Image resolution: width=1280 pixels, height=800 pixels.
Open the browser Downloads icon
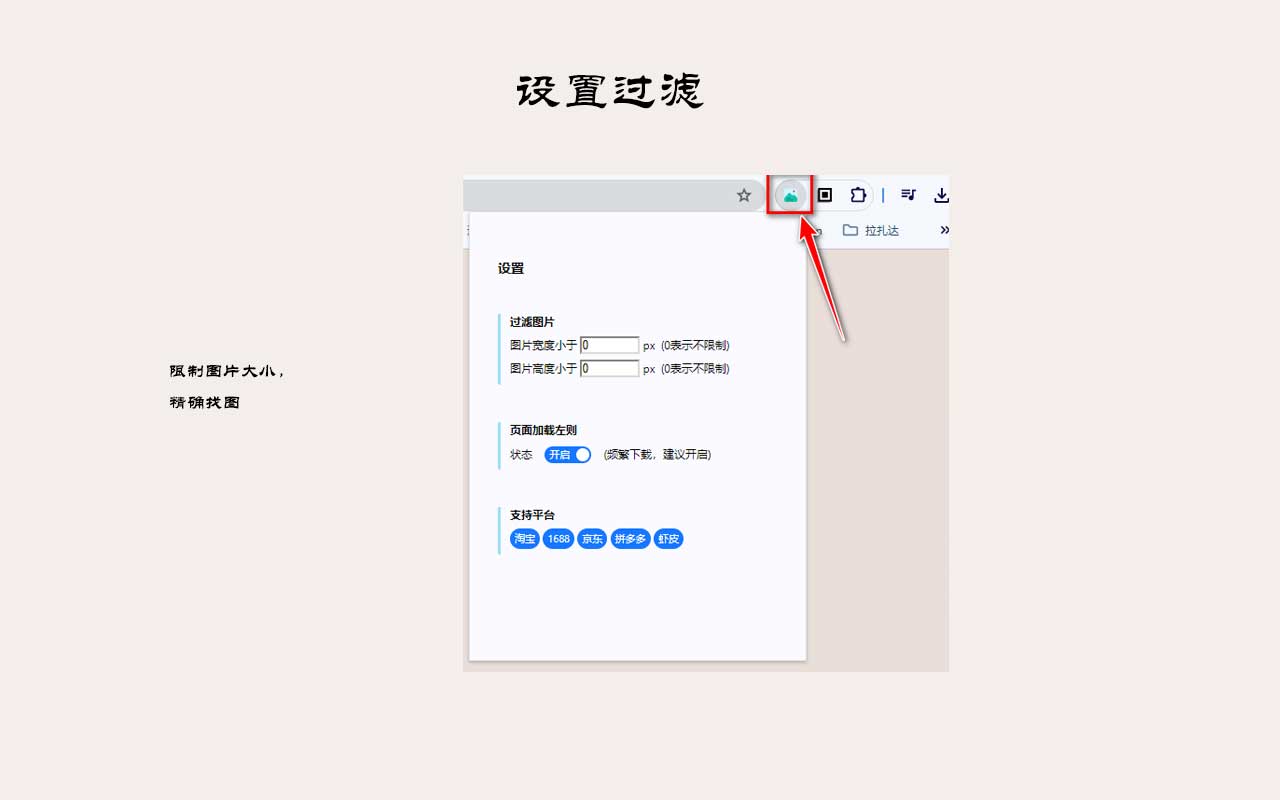tap(941, 195)
